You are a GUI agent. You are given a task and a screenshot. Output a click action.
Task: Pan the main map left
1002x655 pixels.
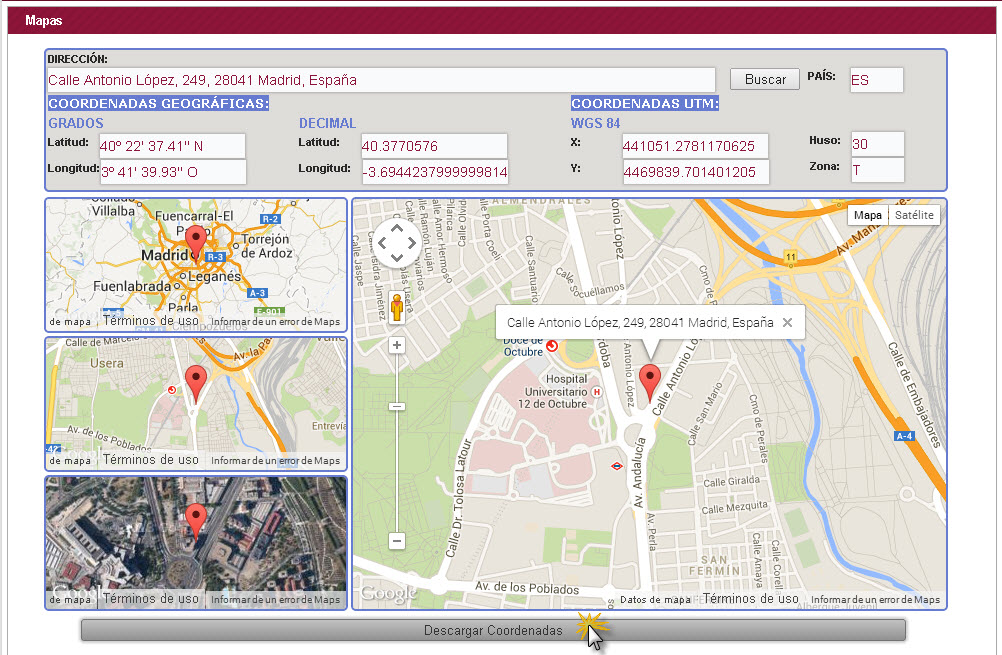point(382,243)
